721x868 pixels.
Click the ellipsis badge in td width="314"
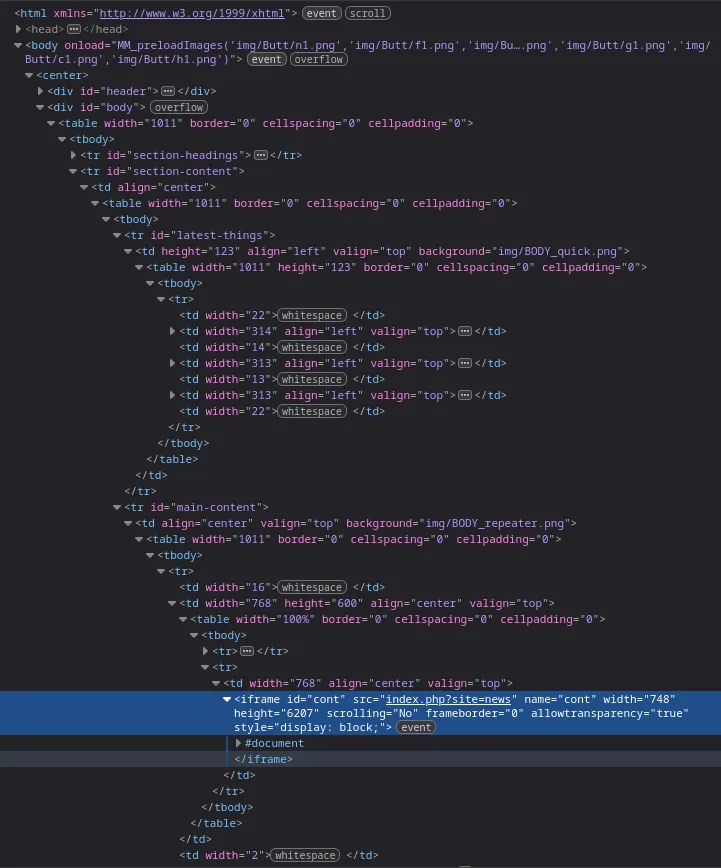465,331
